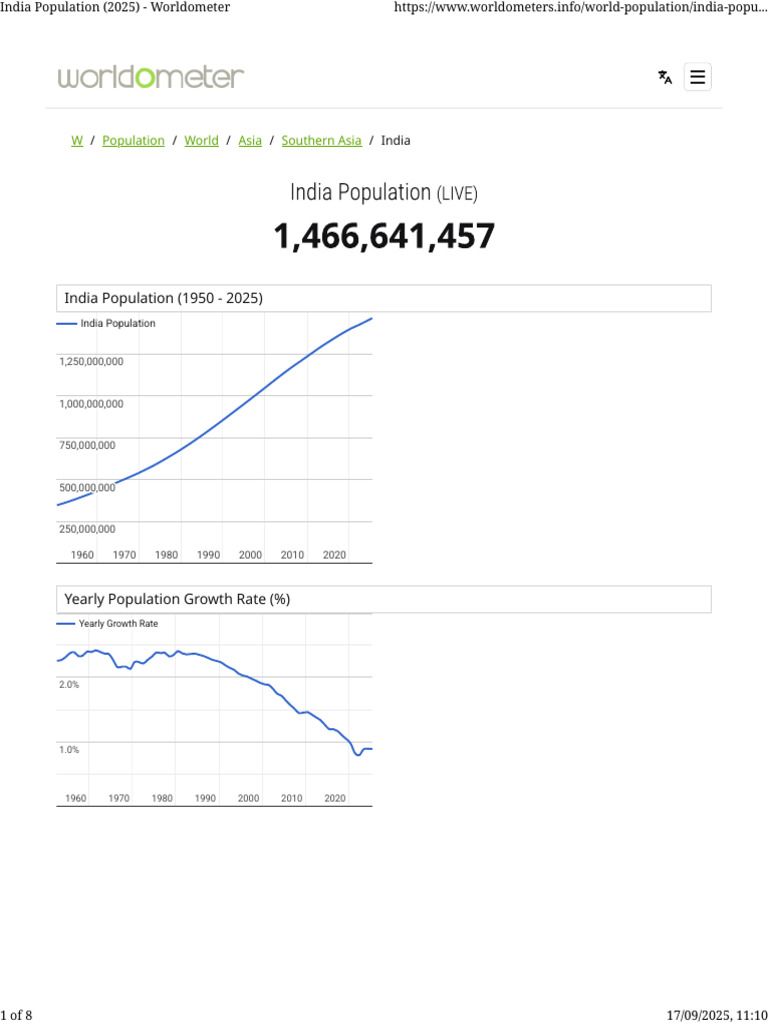Select the Southern Asia breadcrumb link
Screen dimensions: 768x1024
(321, 141)
